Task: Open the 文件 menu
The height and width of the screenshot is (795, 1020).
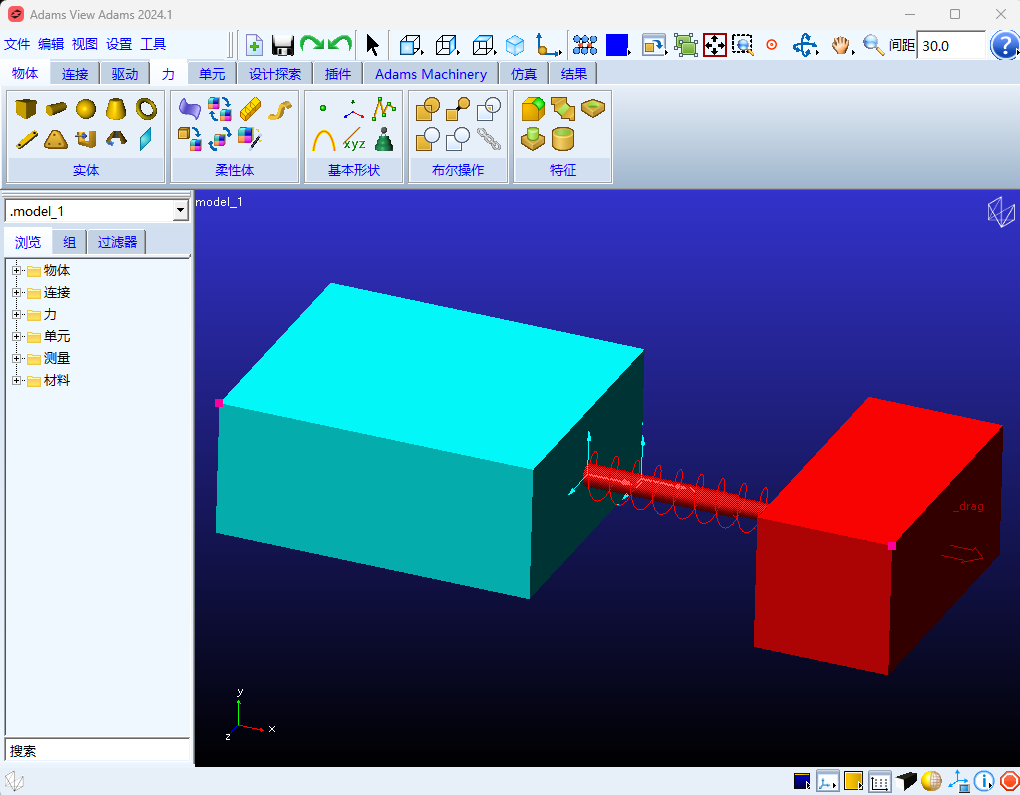Action: [17, 44]
